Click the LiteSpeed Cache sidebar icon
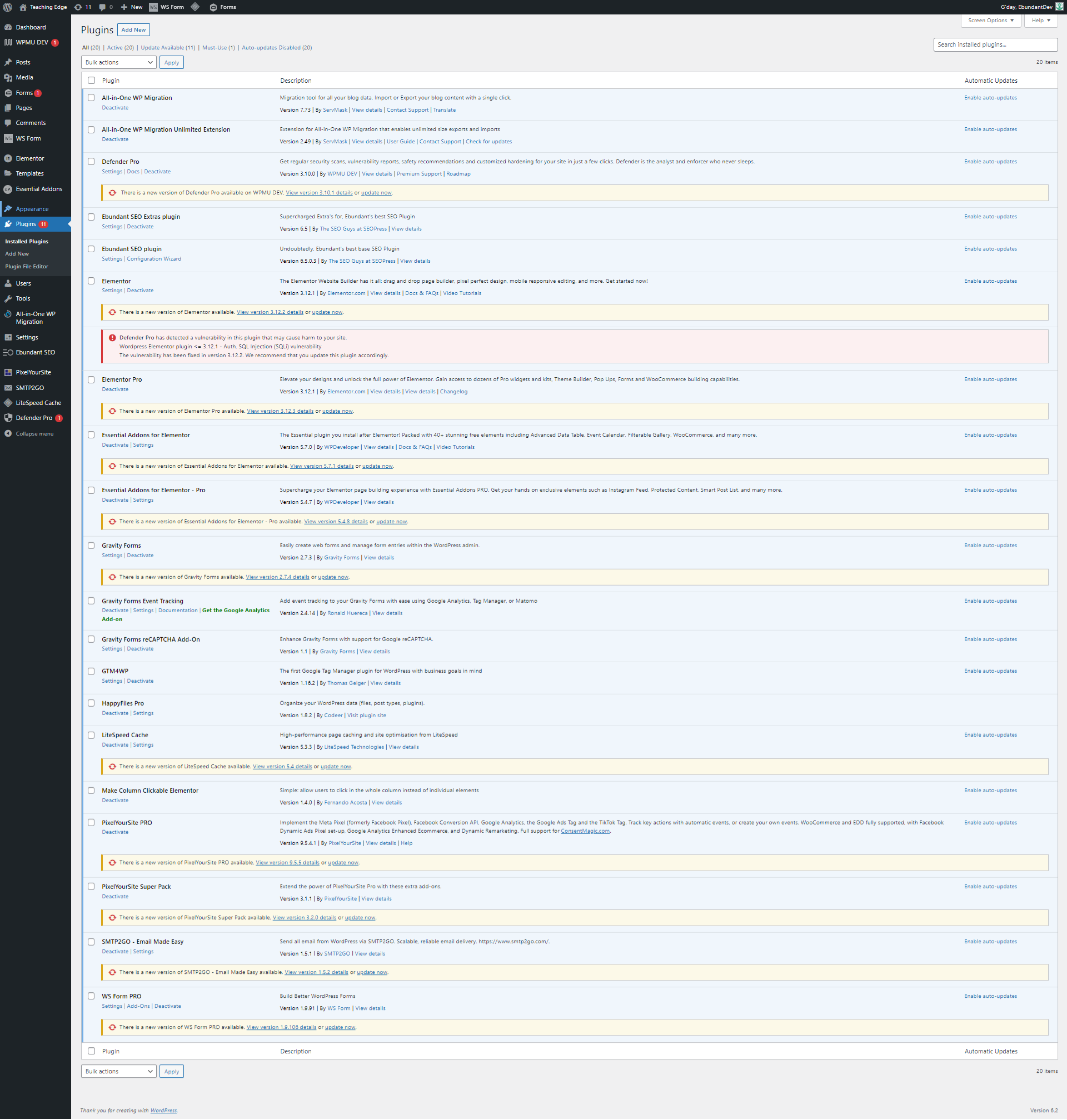 click(x=8, y=403)
